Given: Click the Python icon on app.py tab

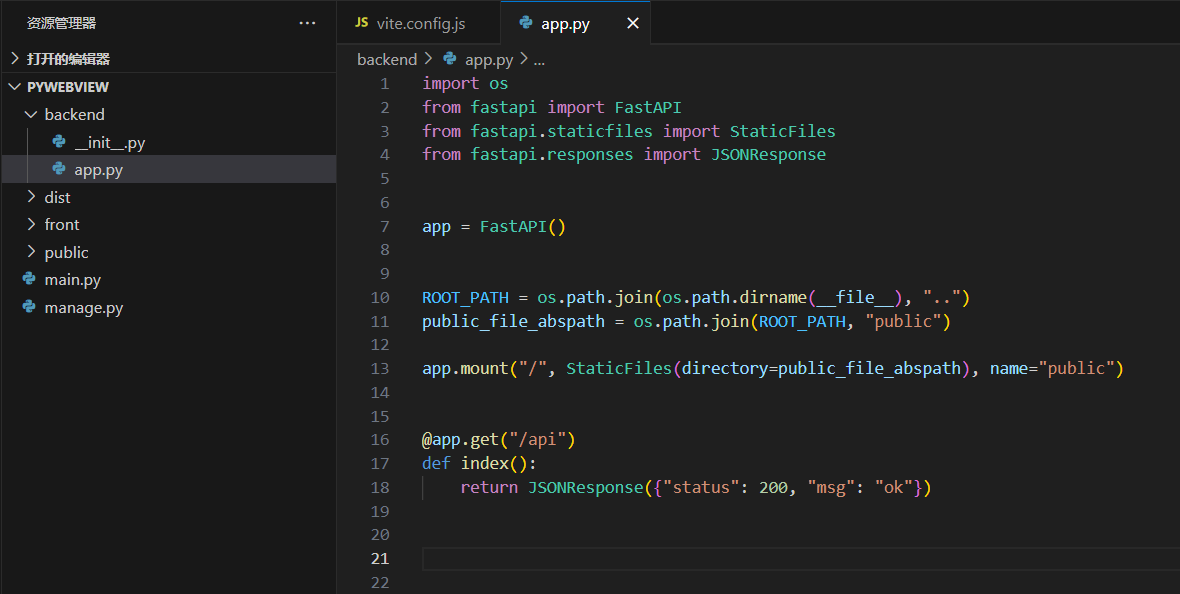Looking at the screenshot, I should (526, 23).
